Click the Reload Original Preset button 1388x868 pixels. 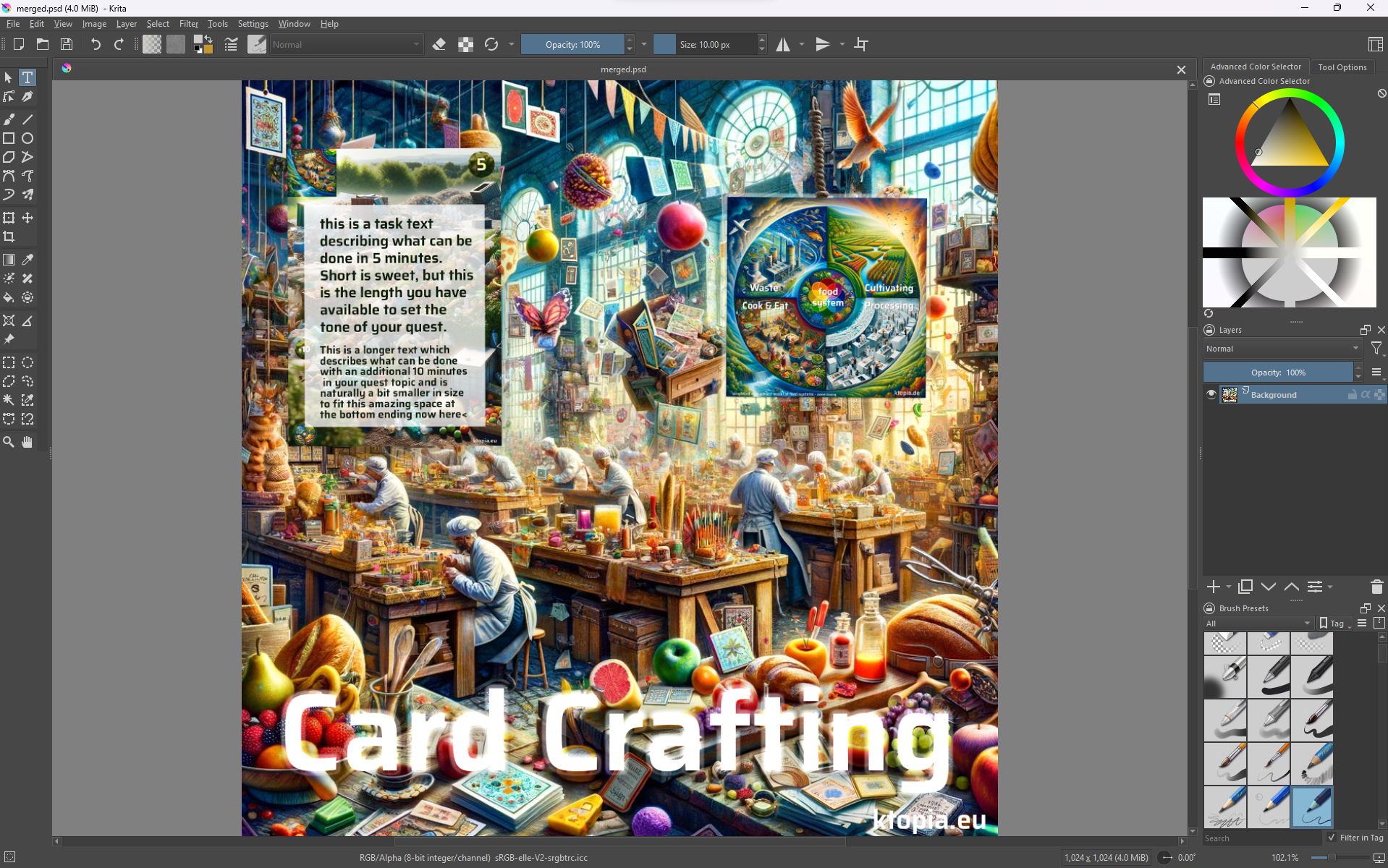click(x=491, y=44)
